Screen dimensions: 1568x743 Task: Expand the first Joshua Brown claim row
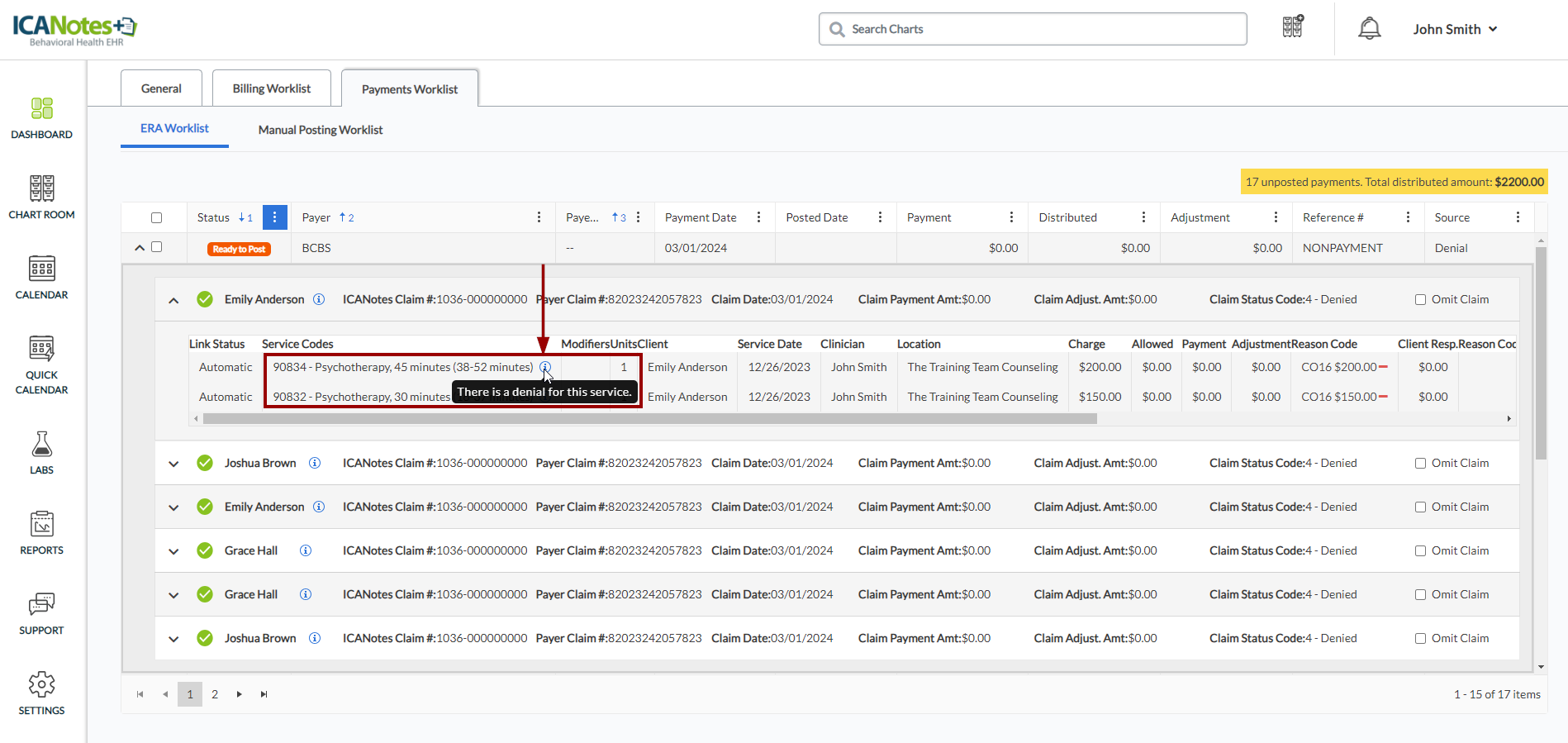173,464
